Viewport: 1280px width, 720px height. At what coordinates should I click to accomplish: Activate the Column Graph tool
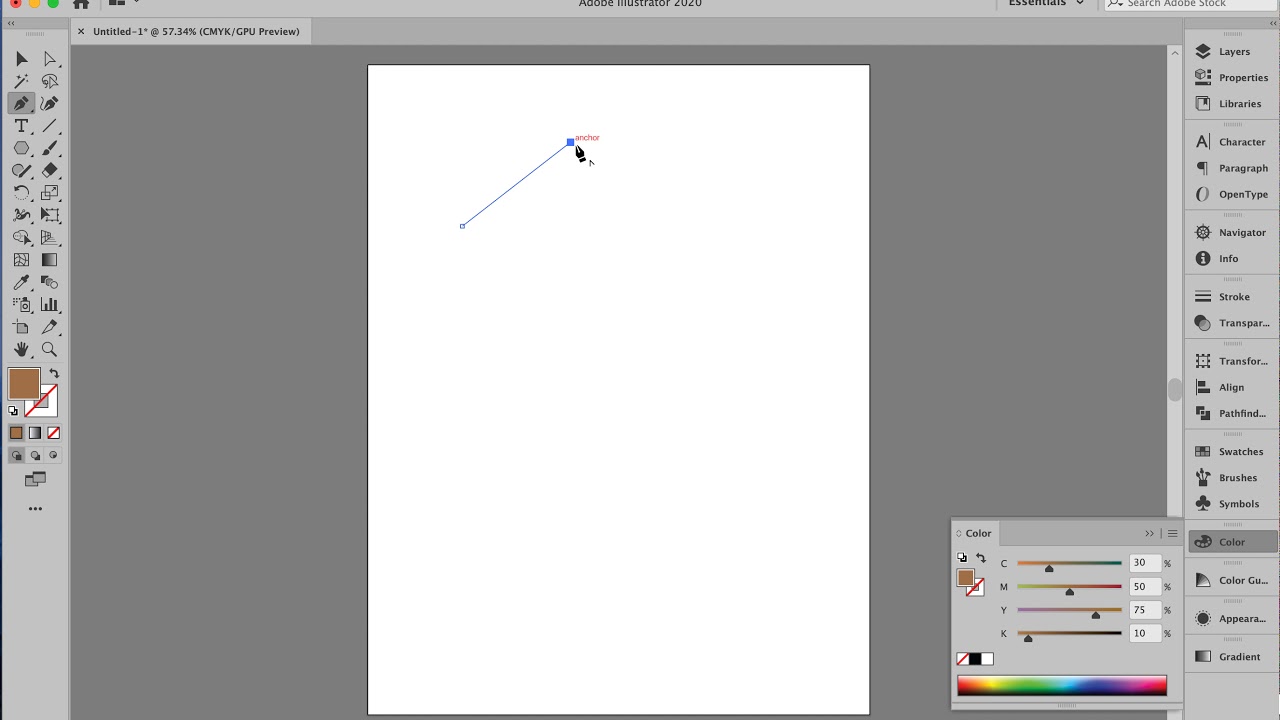pyautogui.click(x=49, y=304)
